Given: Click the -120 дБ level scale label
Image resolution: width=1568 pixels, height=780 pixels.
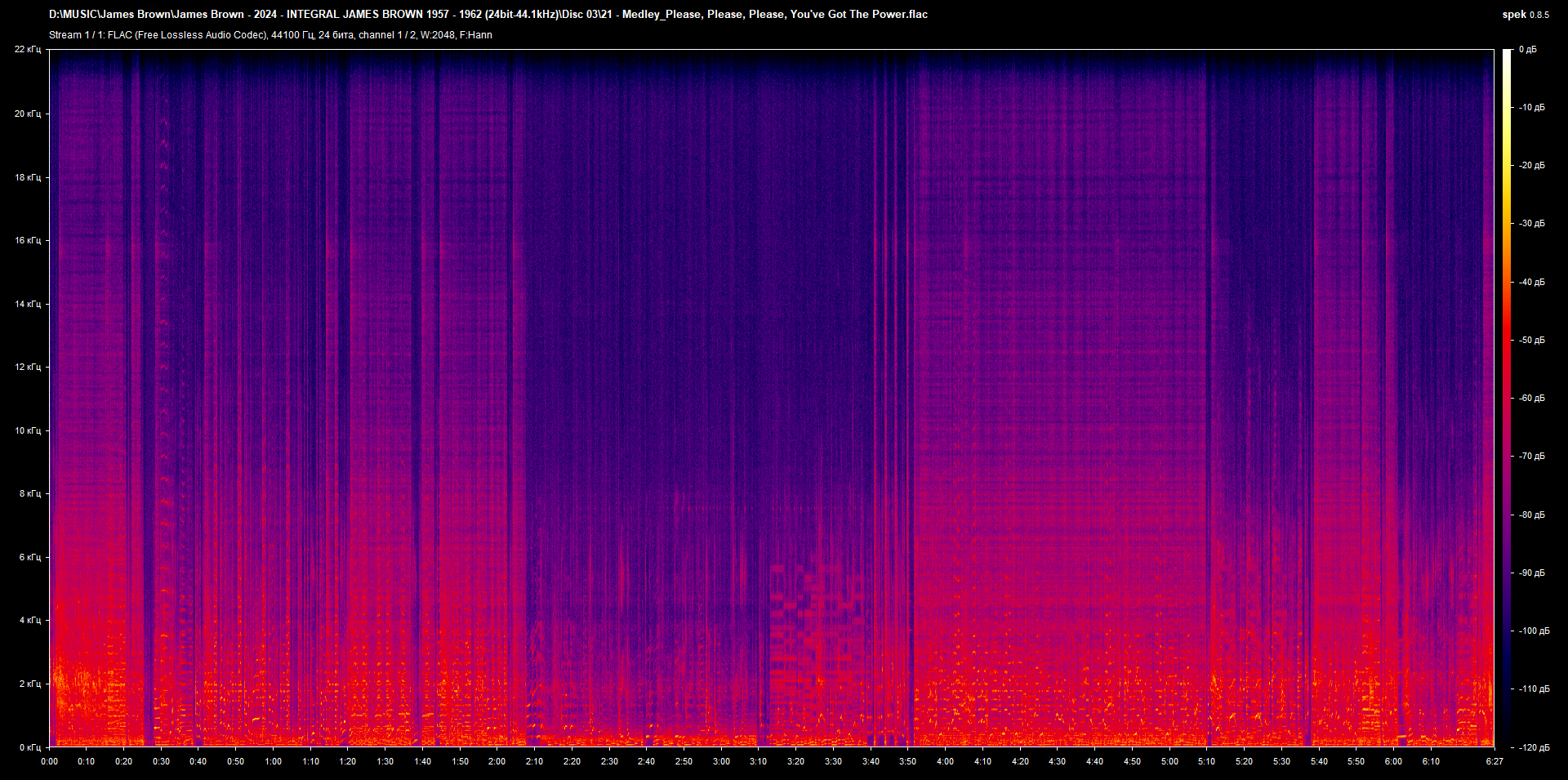Looking at the screenshot, I should pos(1535,748).
